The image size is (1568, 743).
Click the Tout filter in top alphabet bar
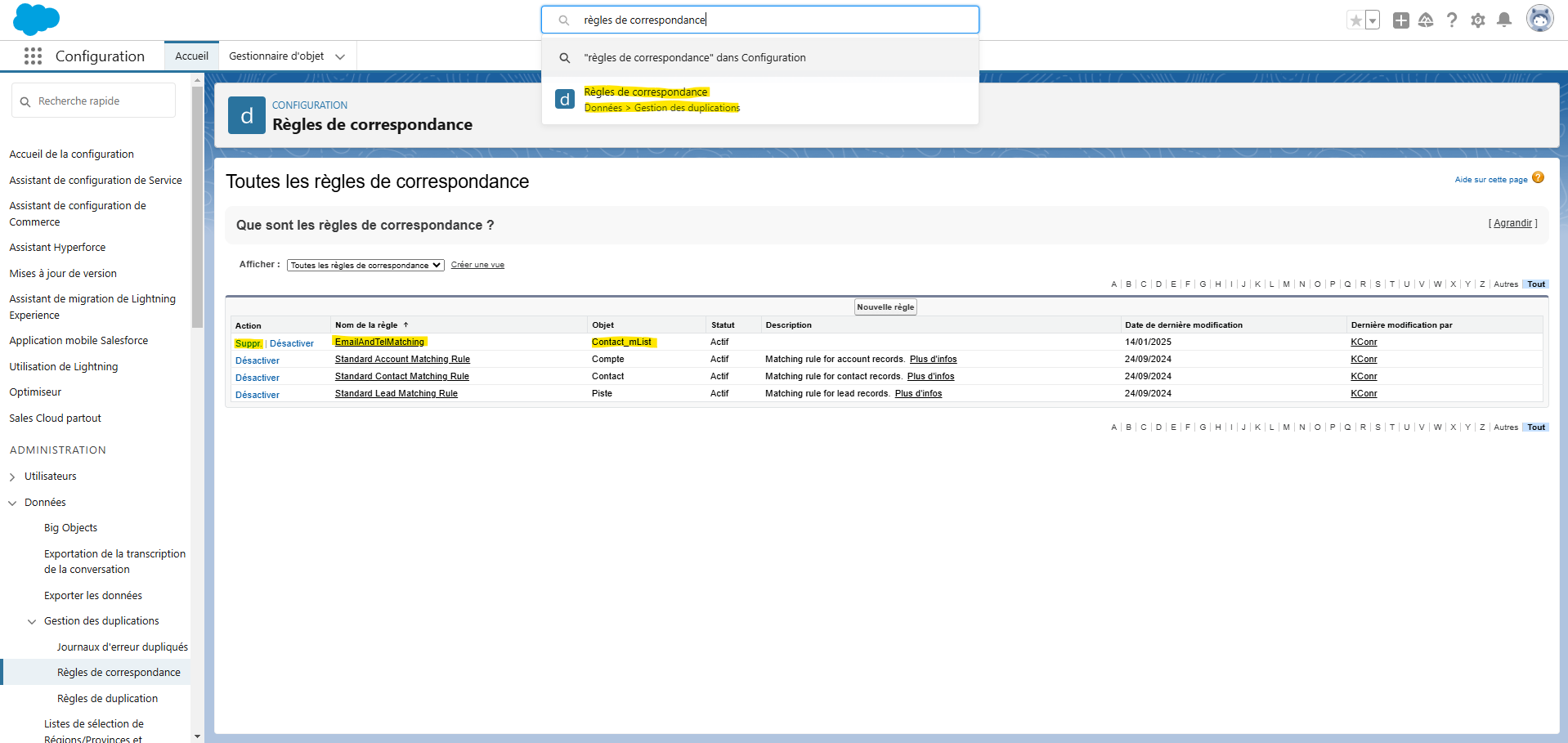click(1536, 284)
